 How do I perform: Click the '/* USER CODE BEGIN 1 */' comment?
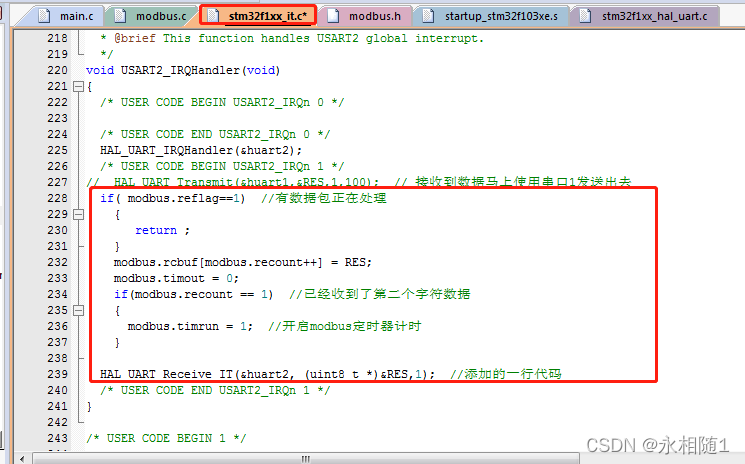click(166, 439)
